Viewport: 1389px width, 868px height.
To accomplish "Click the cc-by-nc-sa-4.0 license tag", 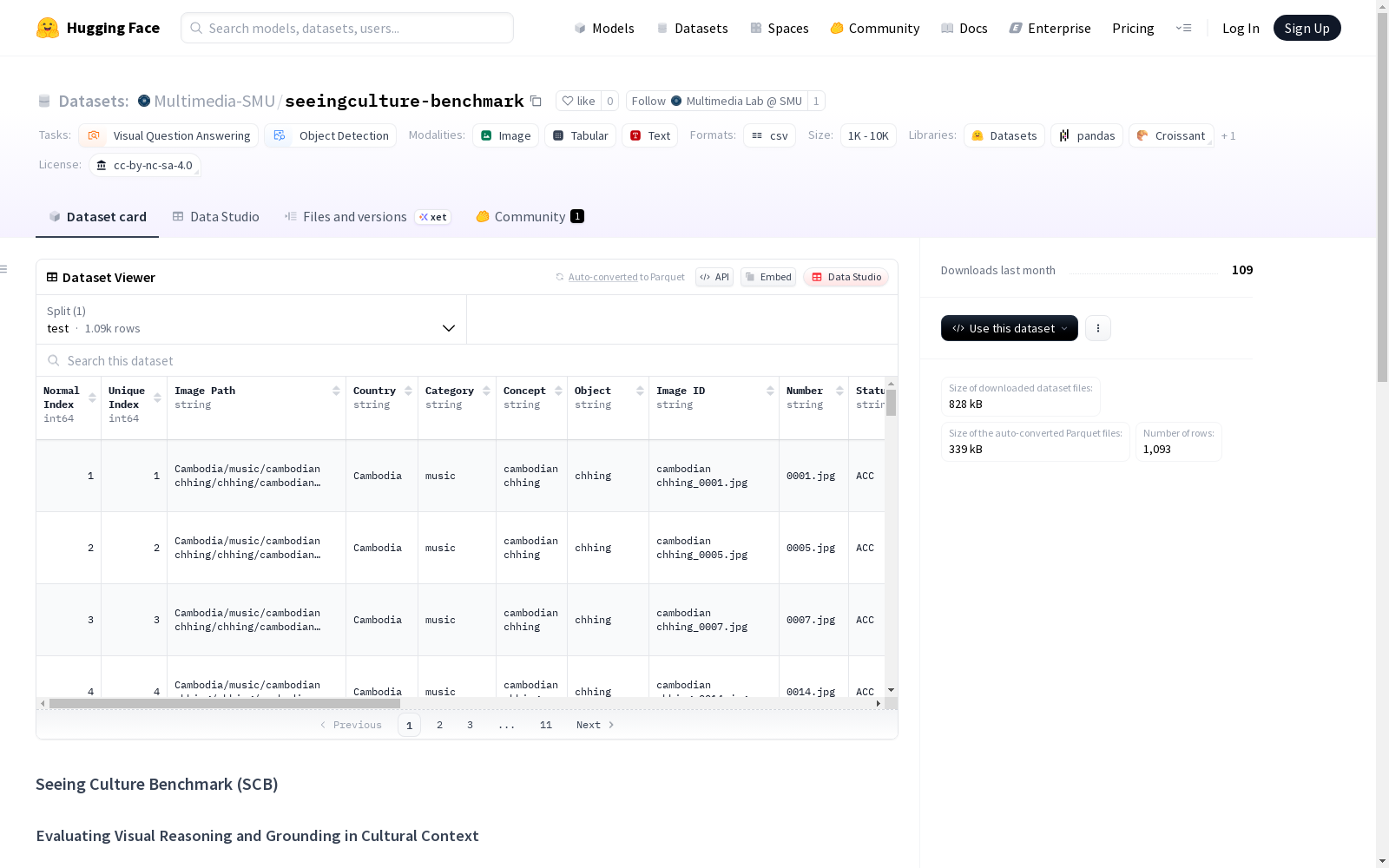I will (145, 165).
